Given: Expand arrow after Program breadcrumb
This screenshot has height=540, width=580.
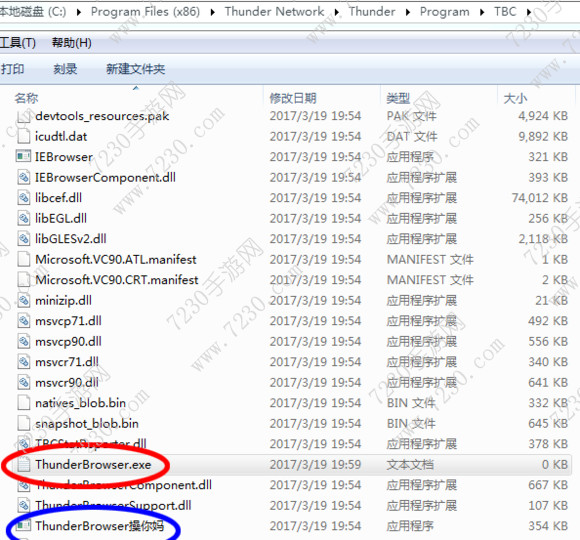Looking at the screenshot, I should [x=482, y=12].
